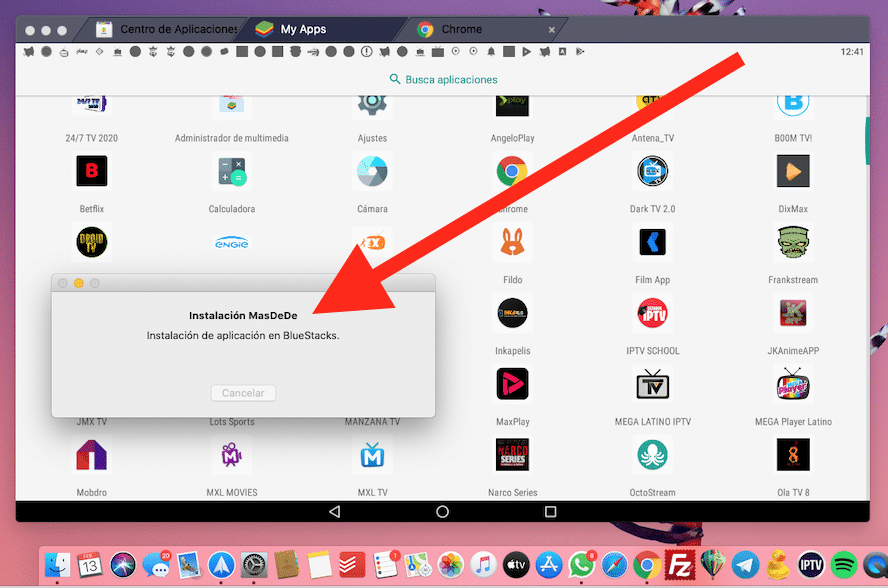
Task: Open FileZilla from the Dock
Action: tap(679, 563)
